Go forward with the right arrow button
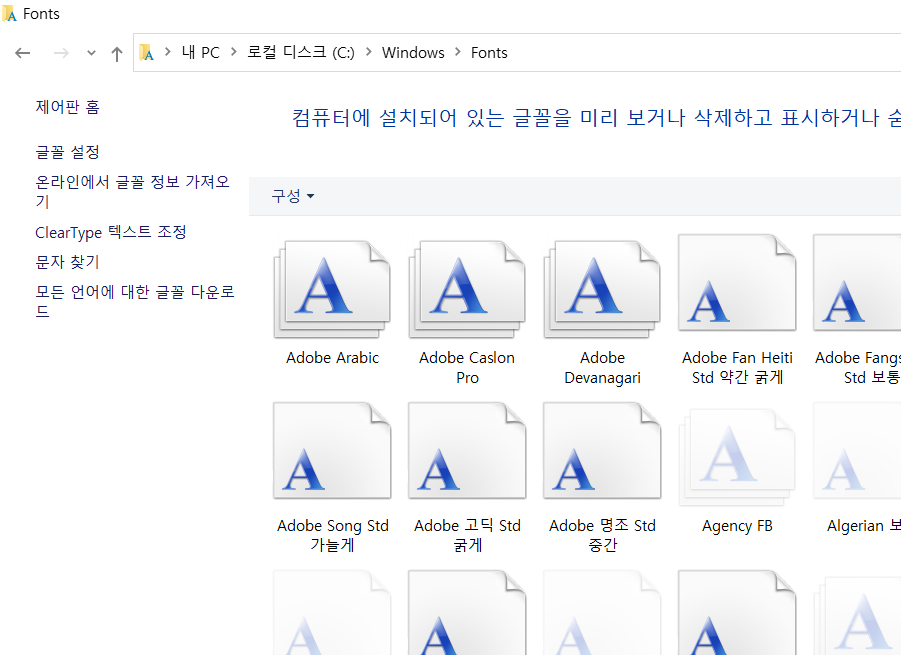 tap(61, 53)
